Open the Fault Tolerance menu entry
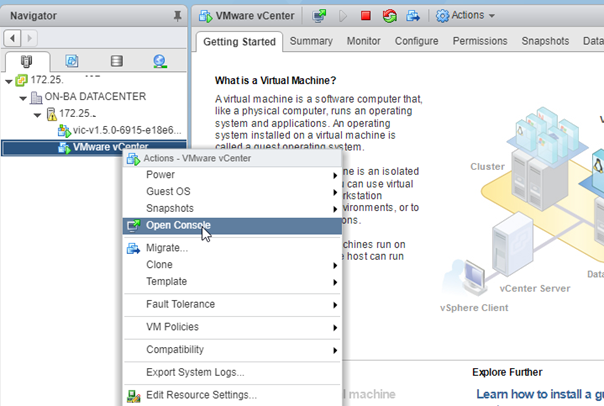604x406 pixels. (x=232, y=304)
